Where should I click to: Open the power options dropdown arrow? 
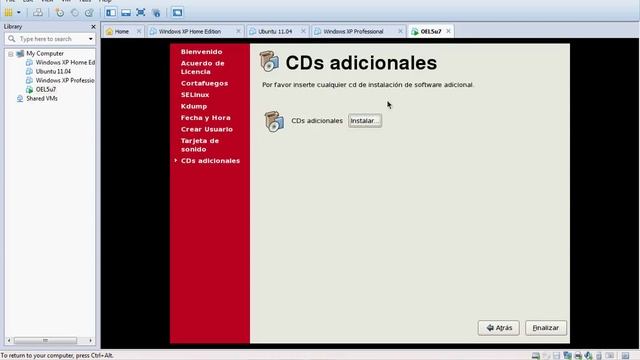pos(19,13)
